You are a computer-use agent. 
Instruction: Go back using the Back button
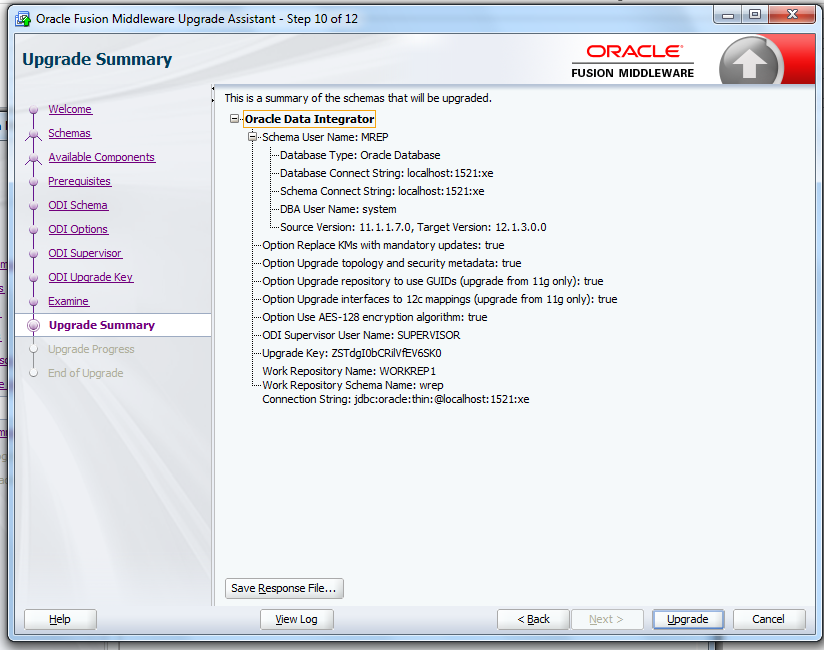(533, 619)
